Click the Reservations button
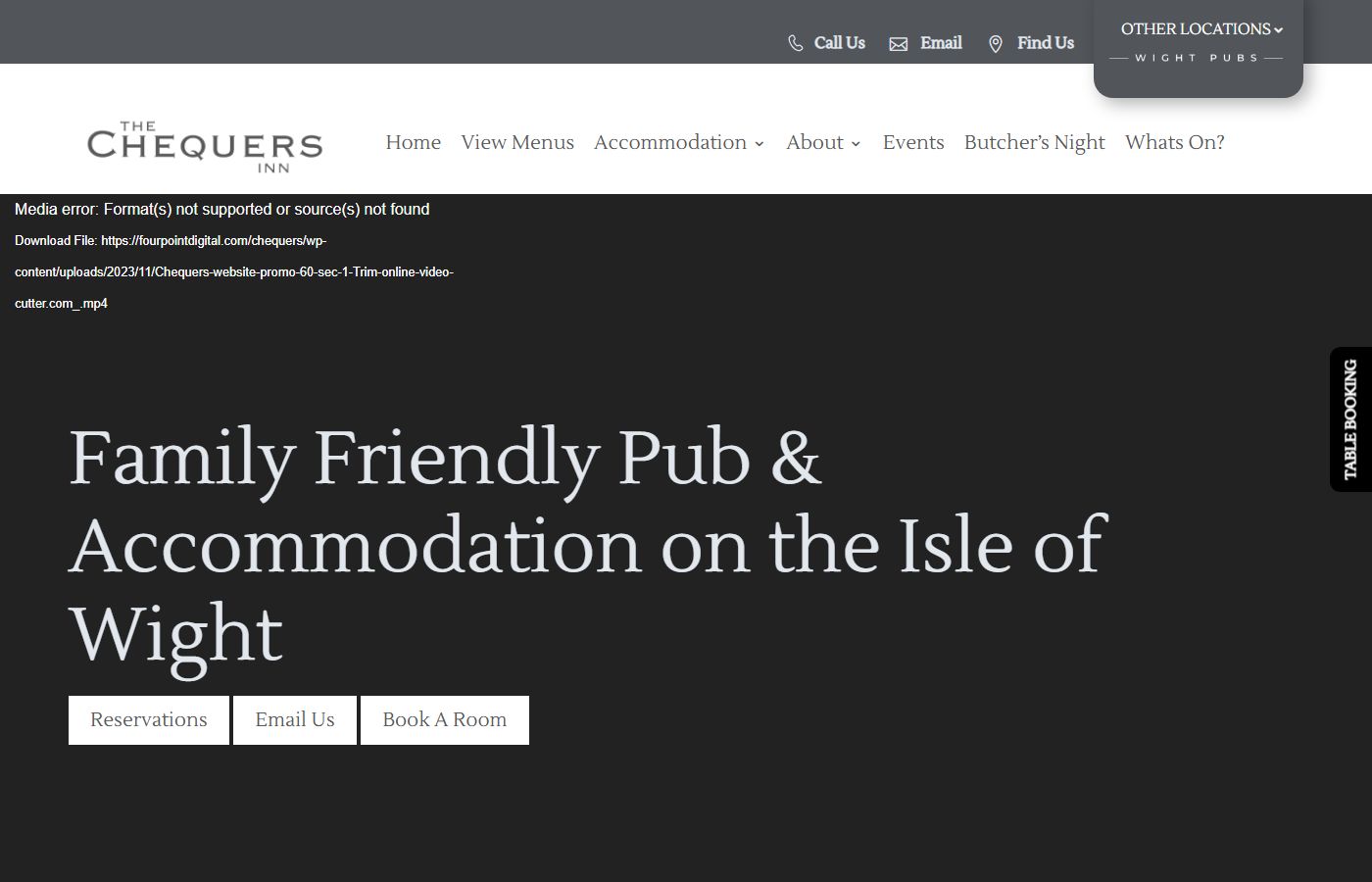 click(x=149, y=720)
